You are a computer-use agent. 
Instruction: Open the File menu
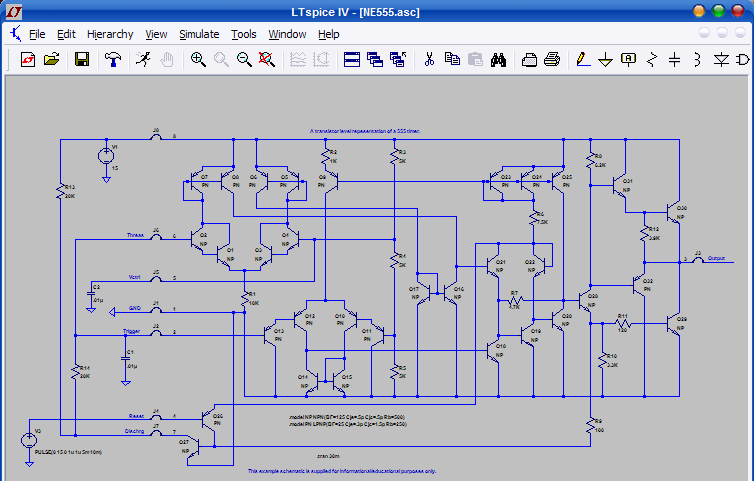[x=37, y=34]
